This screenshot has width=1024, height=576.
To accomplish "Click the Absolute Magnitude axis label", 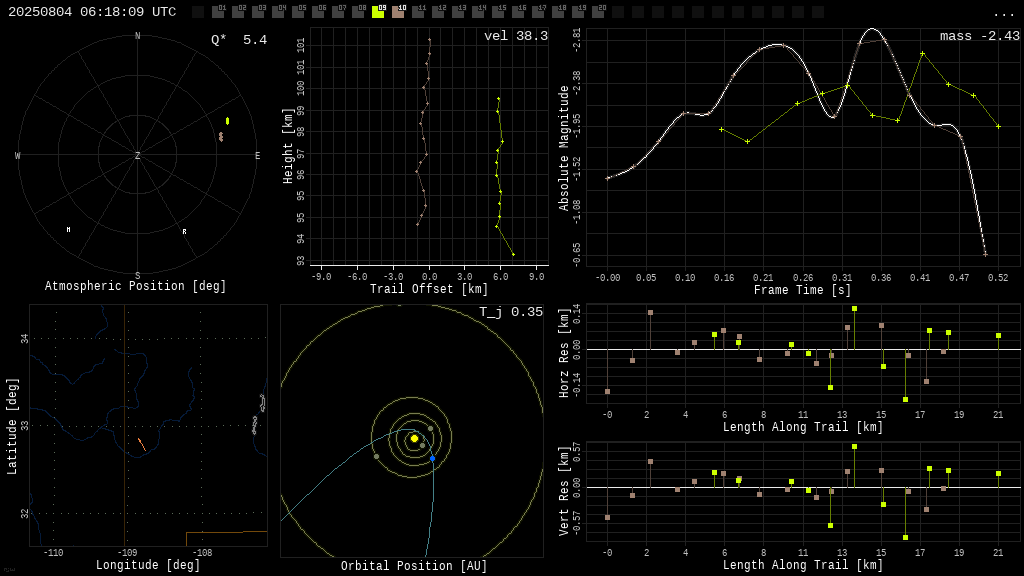I will [x=564, y=148].
